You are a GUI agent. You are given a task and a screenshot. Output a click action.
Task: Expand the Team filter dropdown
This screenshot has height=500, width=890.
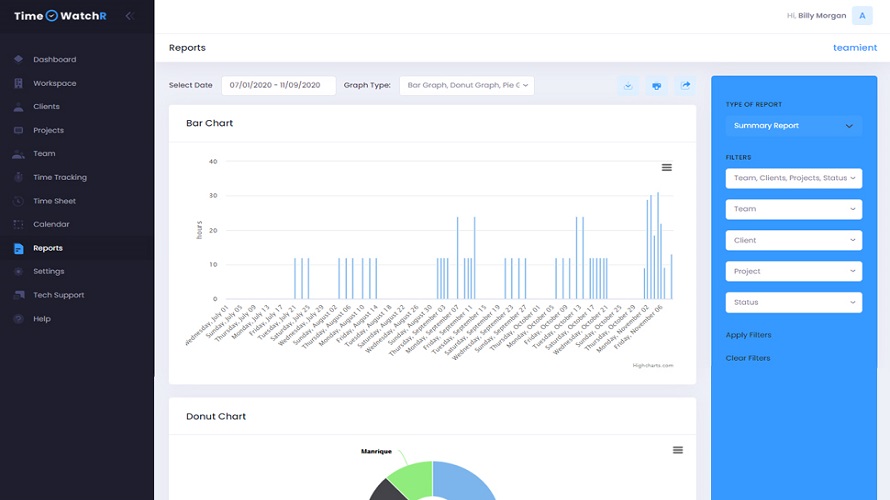click(x=793, y=209)
